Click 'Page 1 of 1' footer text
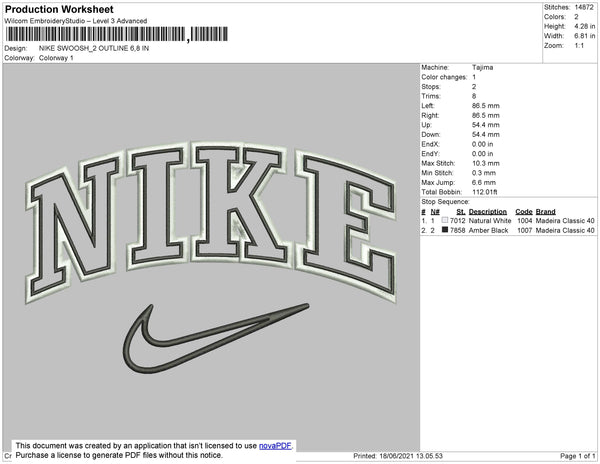 point(578,456)
